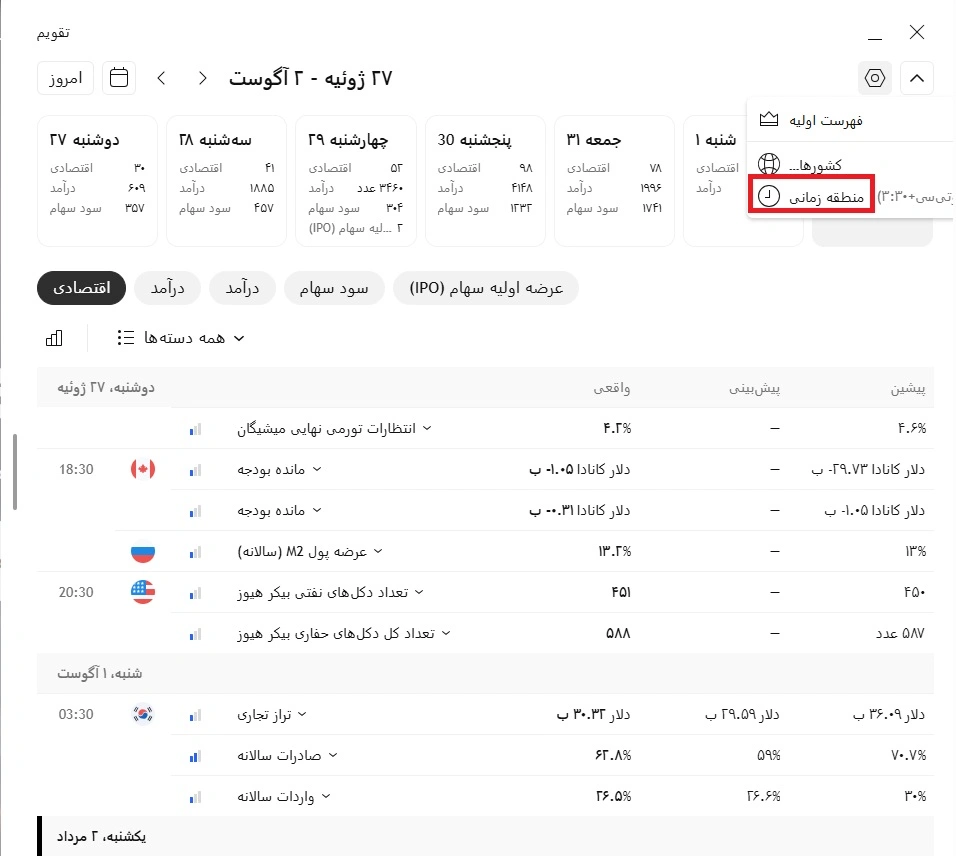The image size is (956, 856).
Task: Collapse the day summary cards chevron
Action: [916, 78]
